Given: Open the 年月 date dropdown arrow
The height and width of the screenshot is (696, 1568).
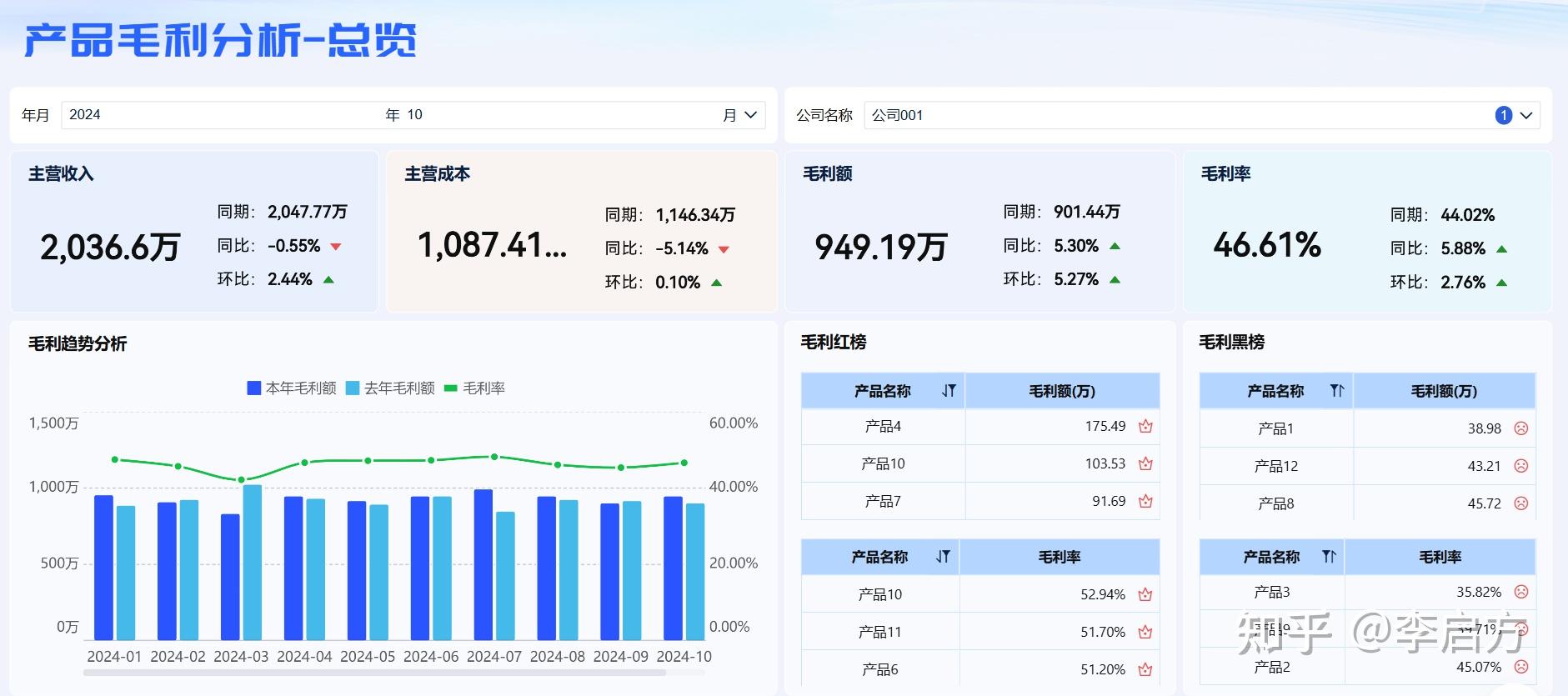Looking at the screenshot, I should click(x=750, y=115).
